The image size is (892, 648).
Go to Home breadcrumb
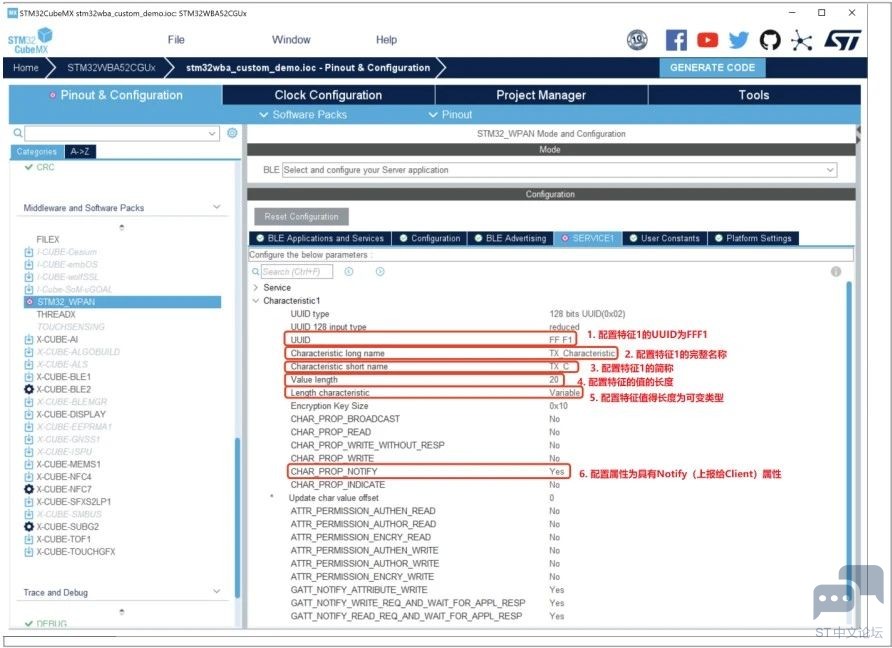26,68
